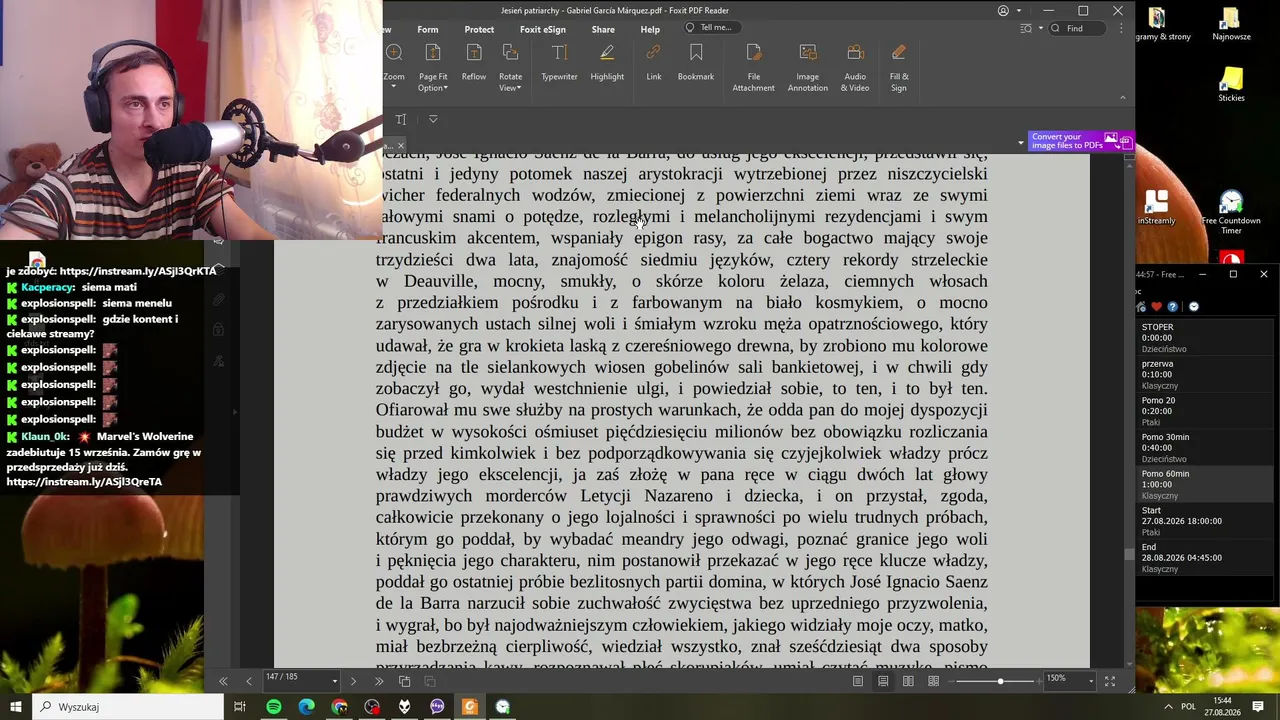Select continuous page view mode

883,681
